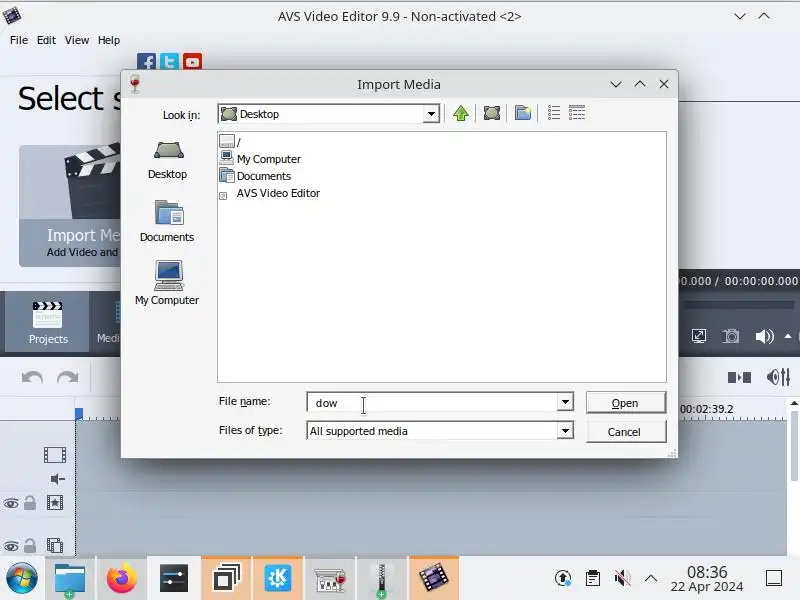800x600 pixels.
Task: Switch file view to details mode
Action: pos(577,113)
